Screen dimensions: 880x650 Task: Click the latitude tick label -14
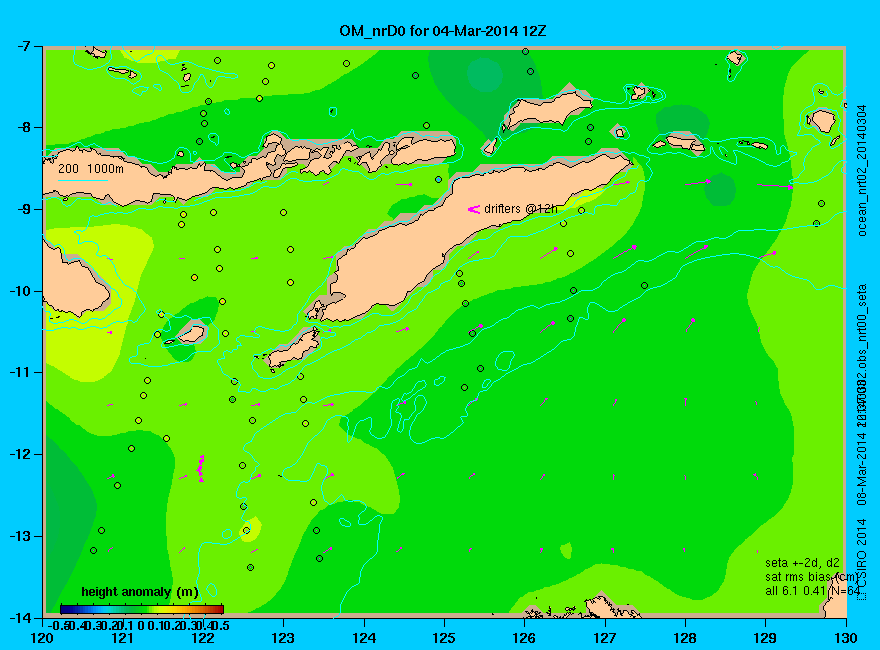[19, 617]
